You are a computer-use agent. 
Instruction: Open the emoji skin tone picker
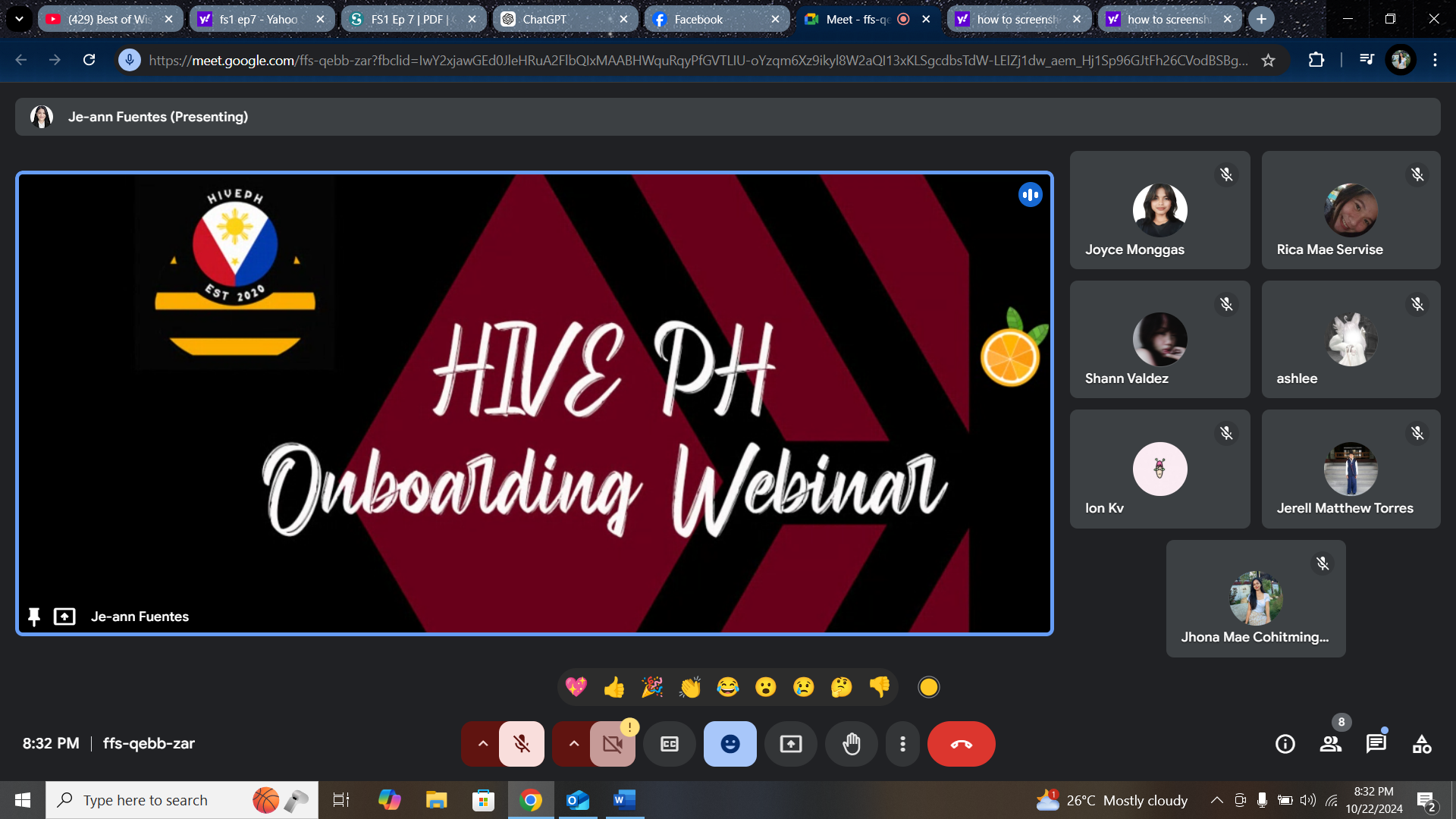click(x=929, y=687)
